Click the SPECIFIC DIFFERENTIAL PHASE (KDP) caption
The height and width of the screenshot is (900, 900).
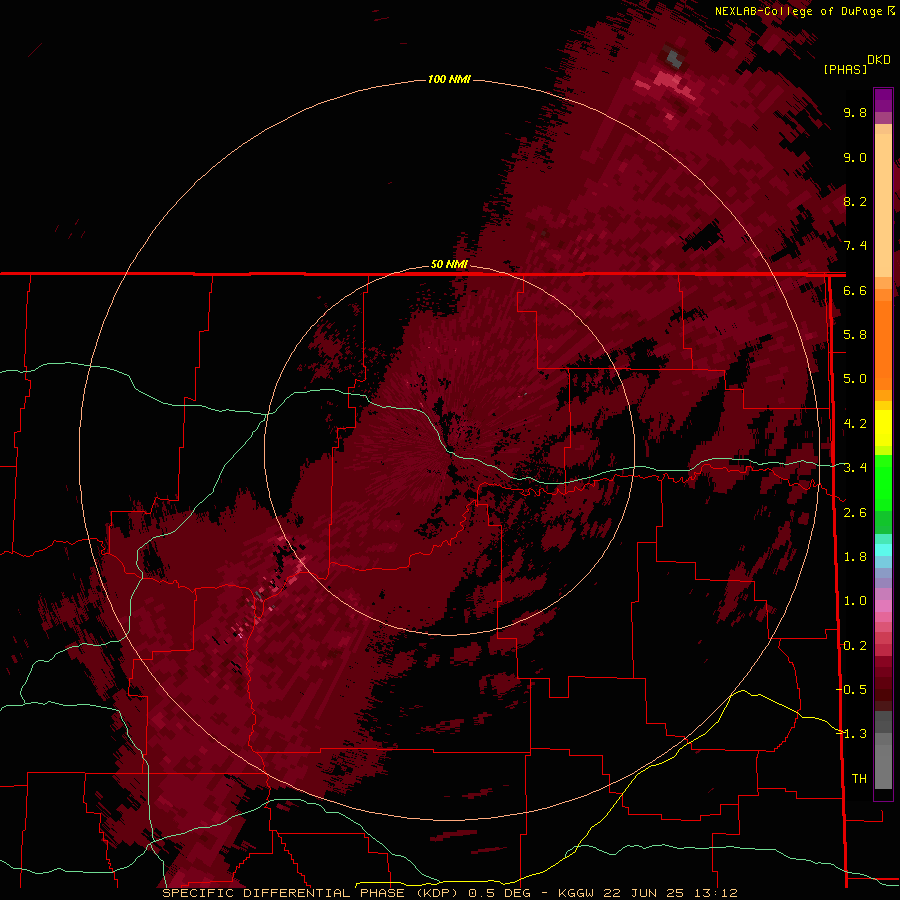click(x=310, y=893)
